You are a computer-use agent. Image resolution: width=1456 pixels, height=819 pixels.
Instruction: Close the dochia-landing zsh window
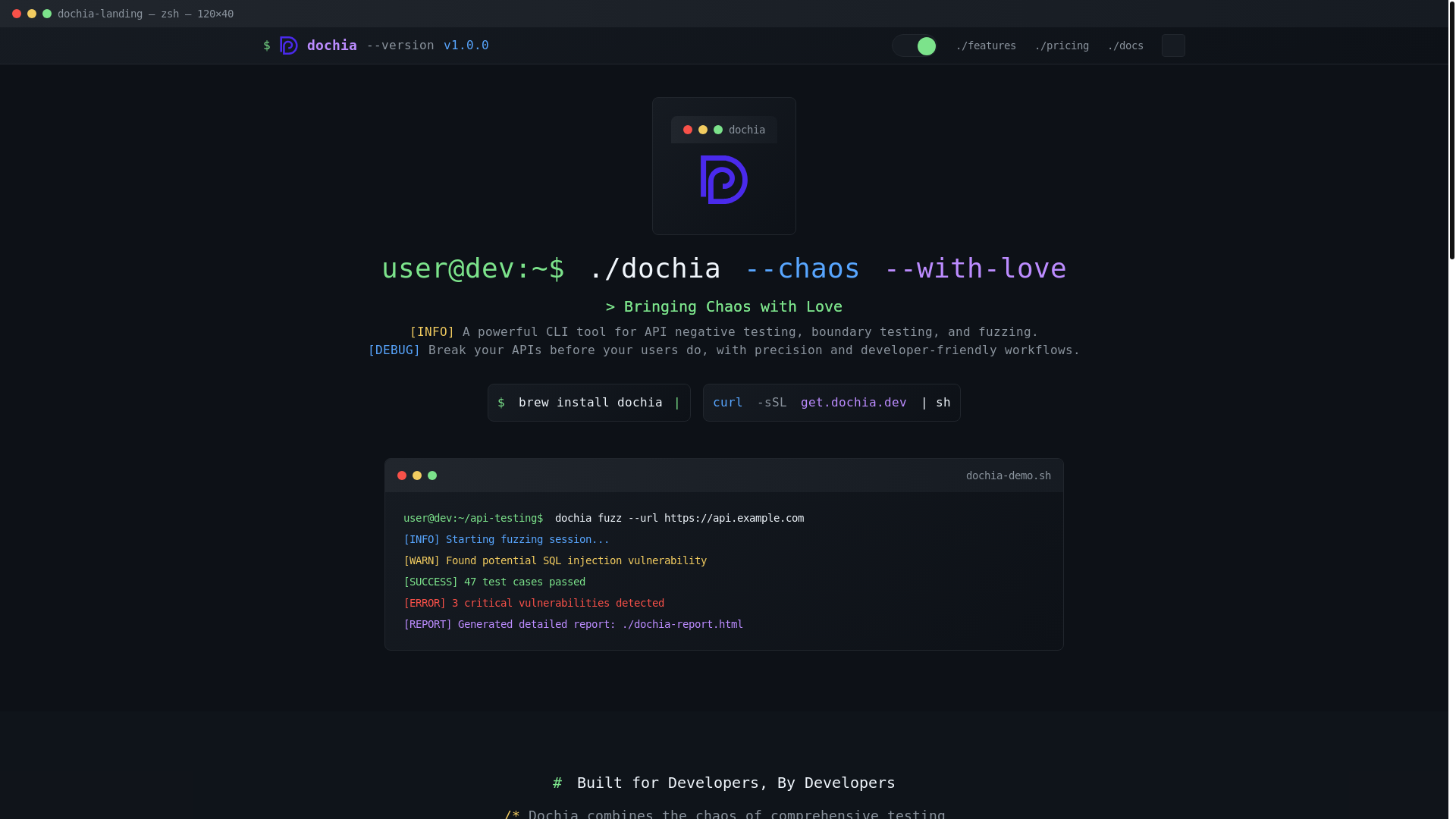pyautogui.click(x=17, y=14)
